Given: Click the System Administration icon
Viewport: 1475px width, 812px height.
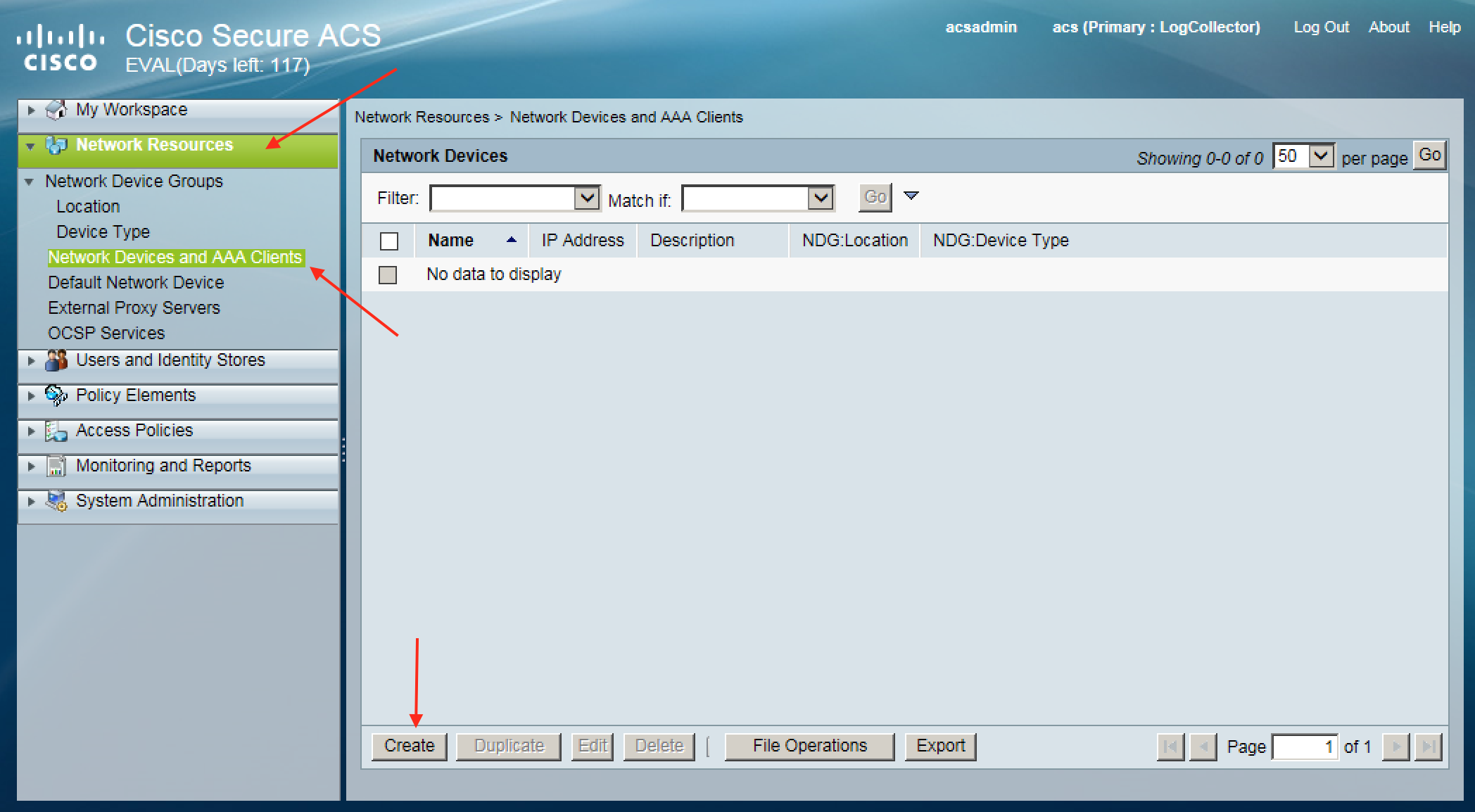Looking at the screenshot, I should pos(56,501).
